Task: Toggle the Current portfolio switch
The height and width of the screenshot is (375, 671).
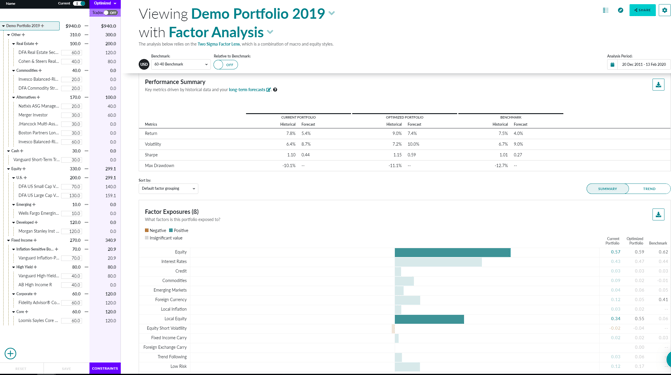Action: click(x=79, y=3)
